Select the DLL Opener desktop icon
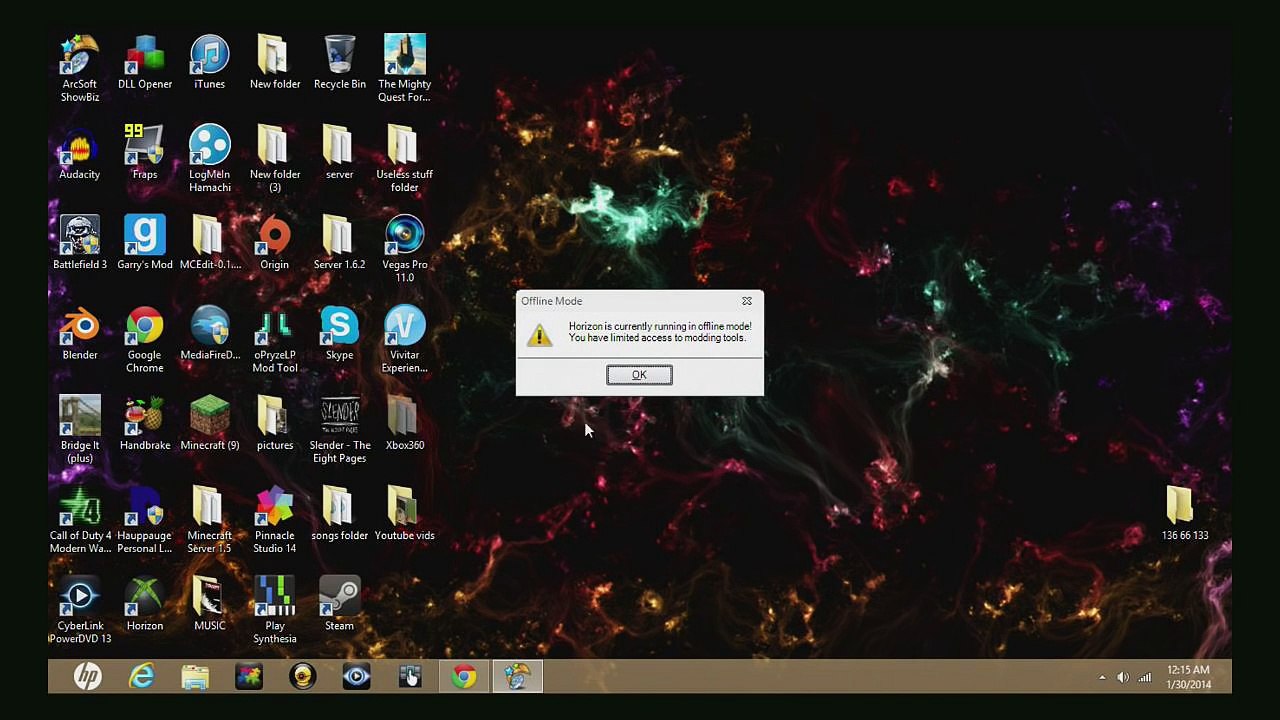 [145, 62]
